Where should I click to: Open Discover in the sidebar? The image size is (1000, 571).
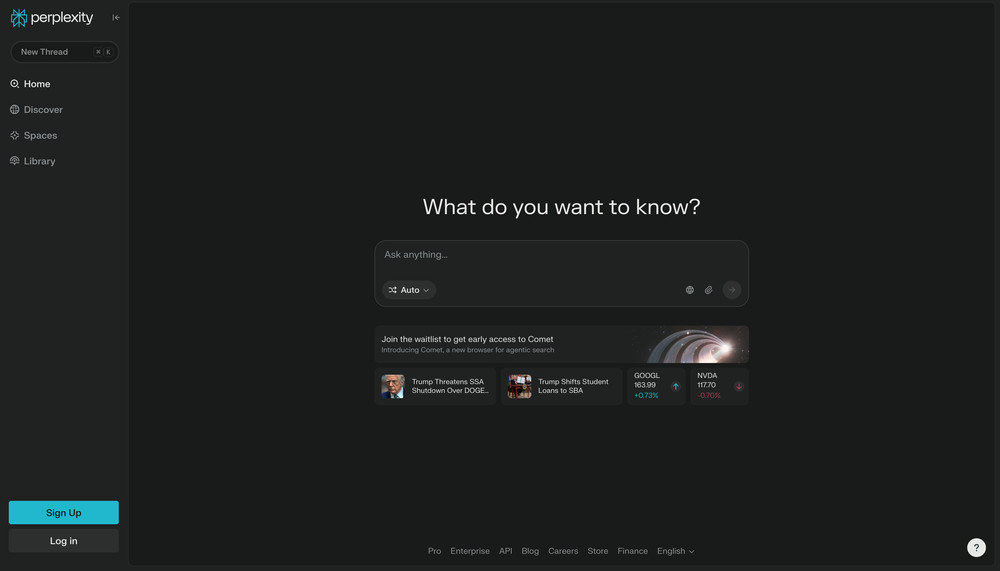click(43, 110)
